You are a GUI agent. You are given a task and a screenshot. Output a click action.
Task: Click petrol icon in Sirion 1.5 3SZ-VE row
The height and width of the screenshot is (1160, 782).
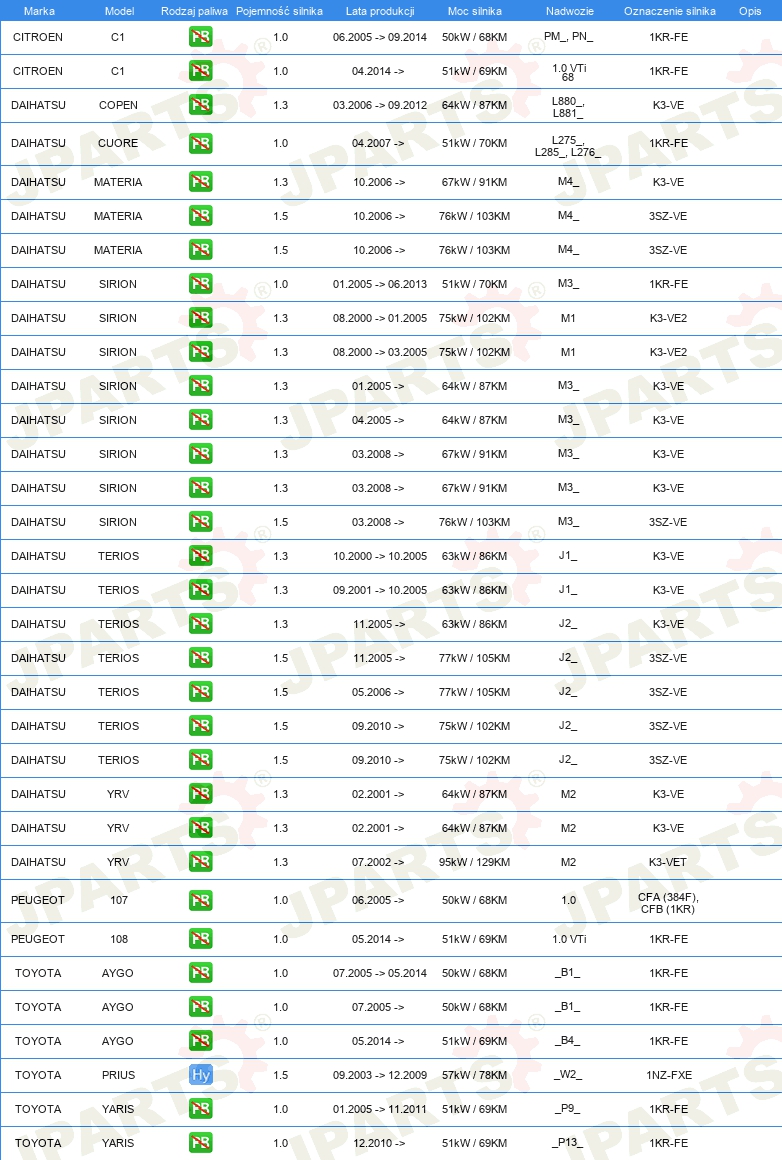click(200, 522)
